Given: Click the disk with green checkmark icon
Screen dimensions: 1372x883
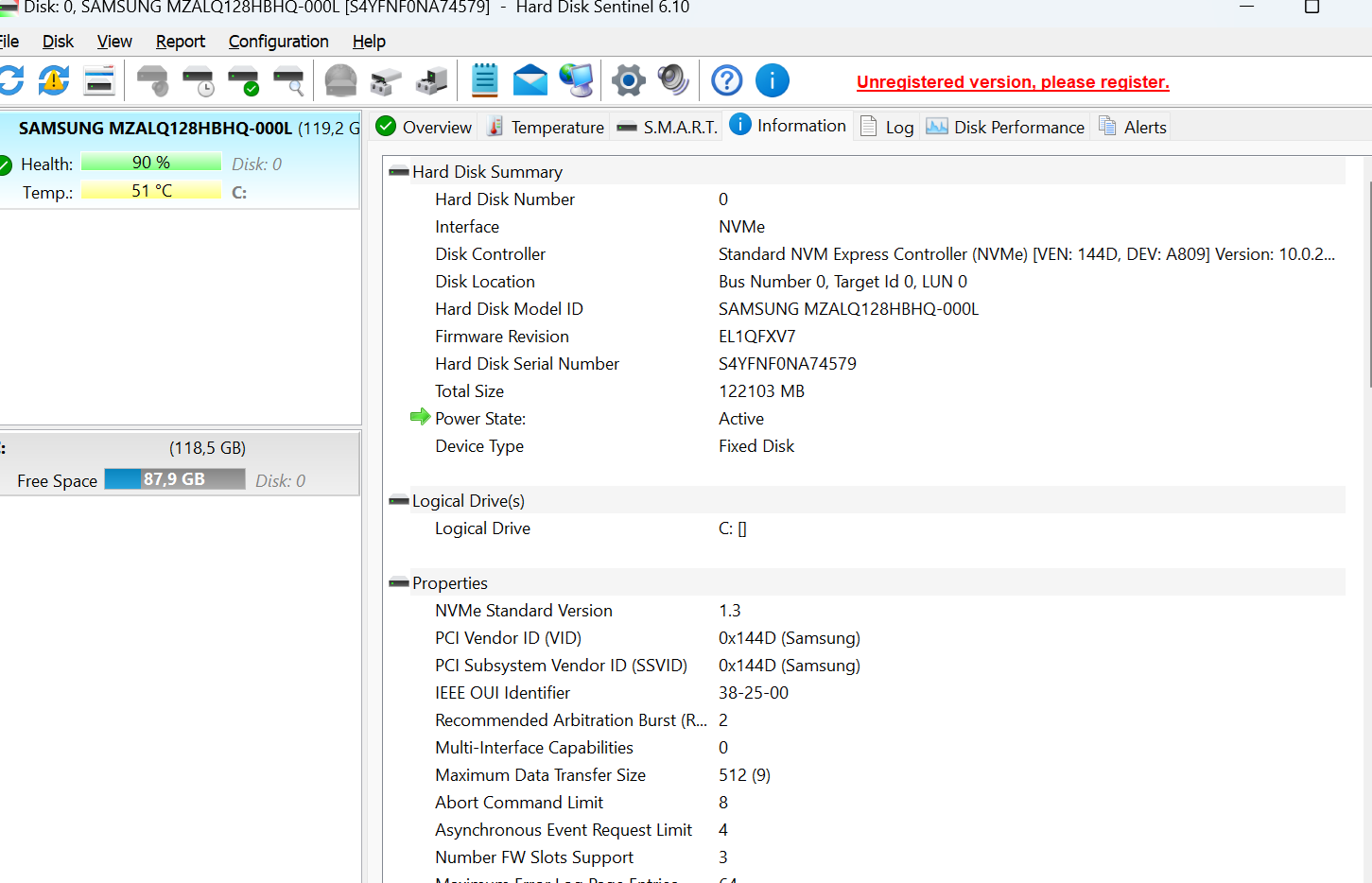Looking at the screenshot, I should pos(243,81).
